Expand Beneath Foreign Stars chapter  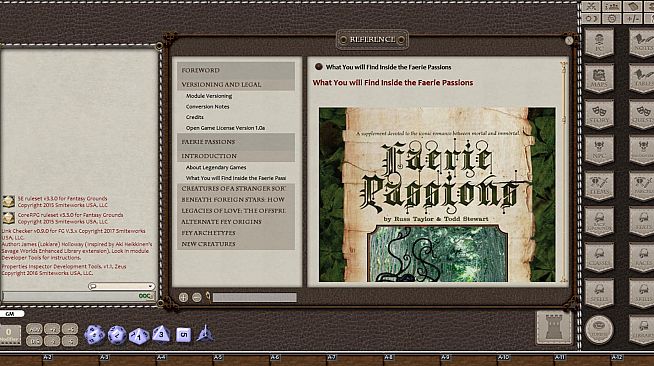click(236, 200)
